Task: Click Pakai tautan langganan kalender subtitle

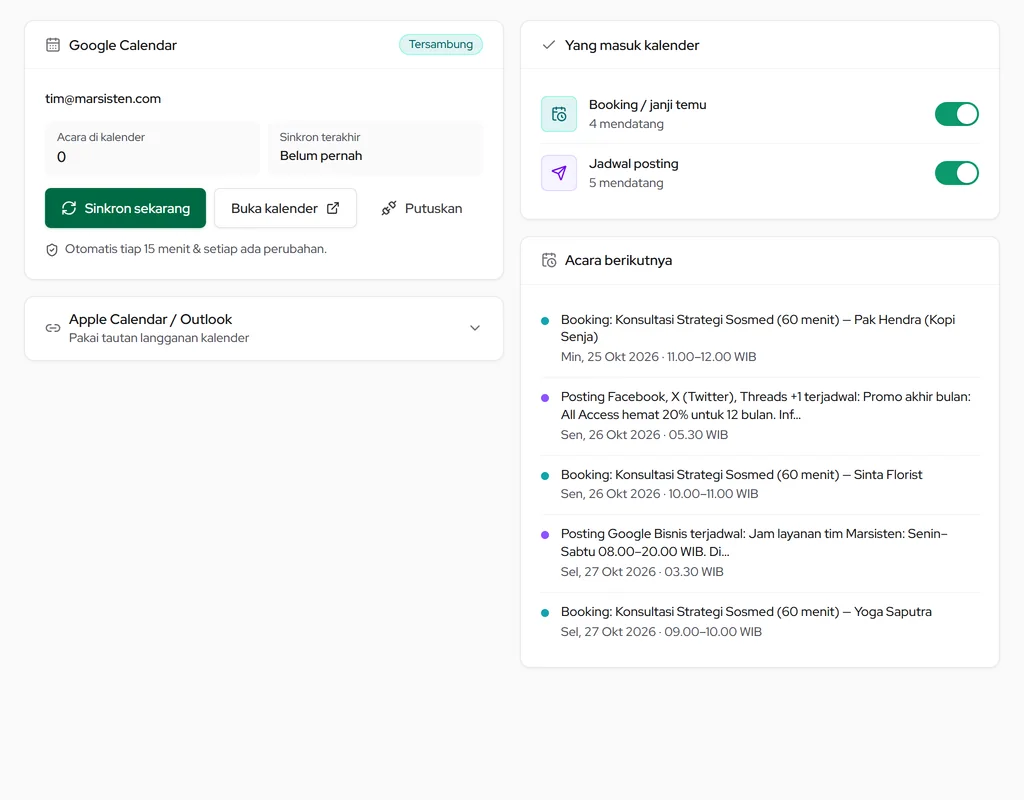Action: [159, 338]
